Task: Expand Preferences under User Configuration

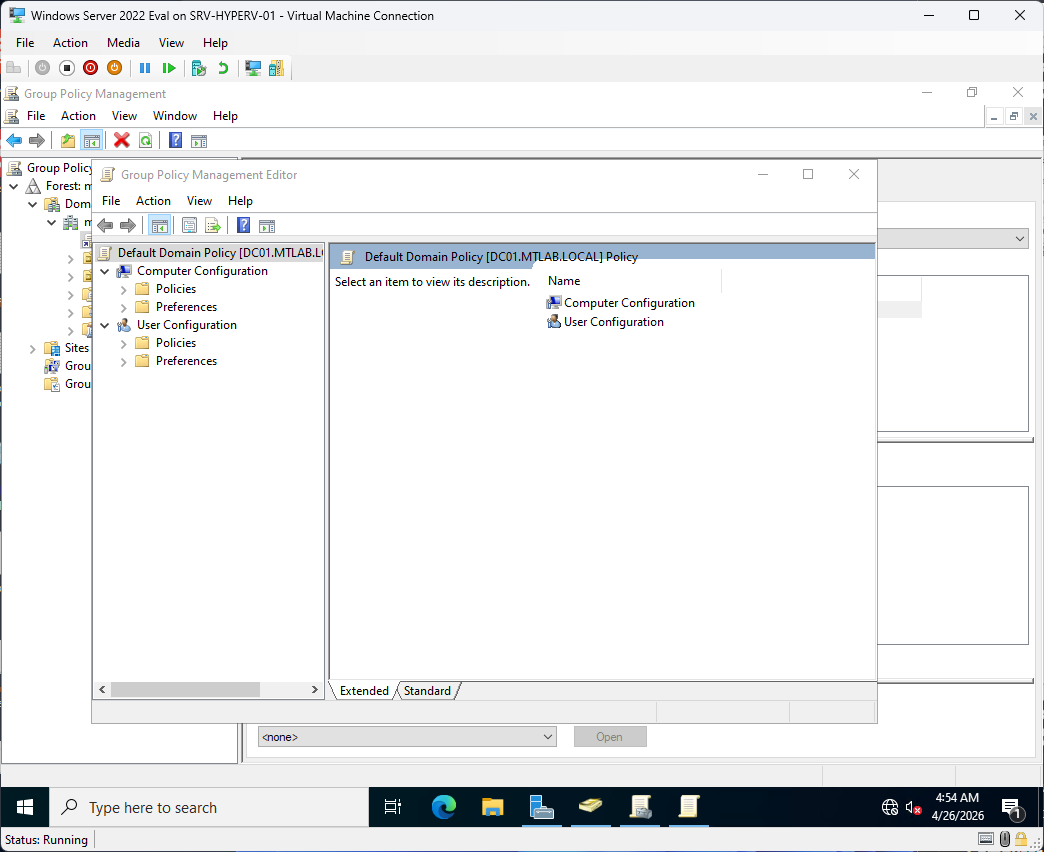Action: point(123,361)
